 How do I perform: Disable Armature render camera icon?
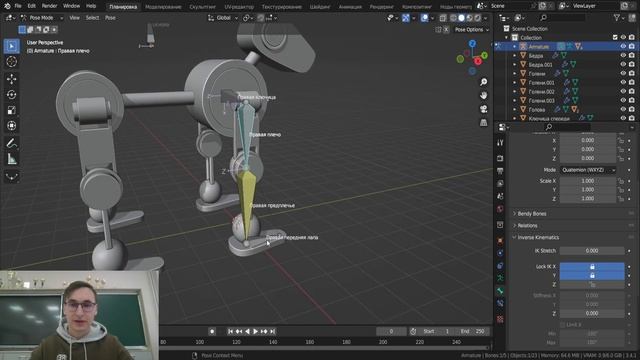[x=631, y=47]
